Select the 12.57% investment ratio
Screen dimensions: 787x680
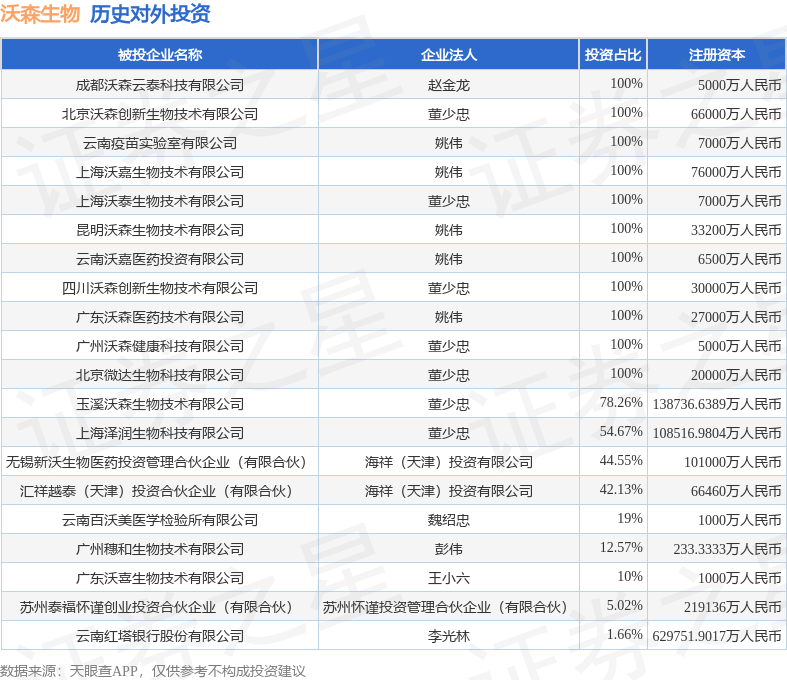click(x=621, y=547)
